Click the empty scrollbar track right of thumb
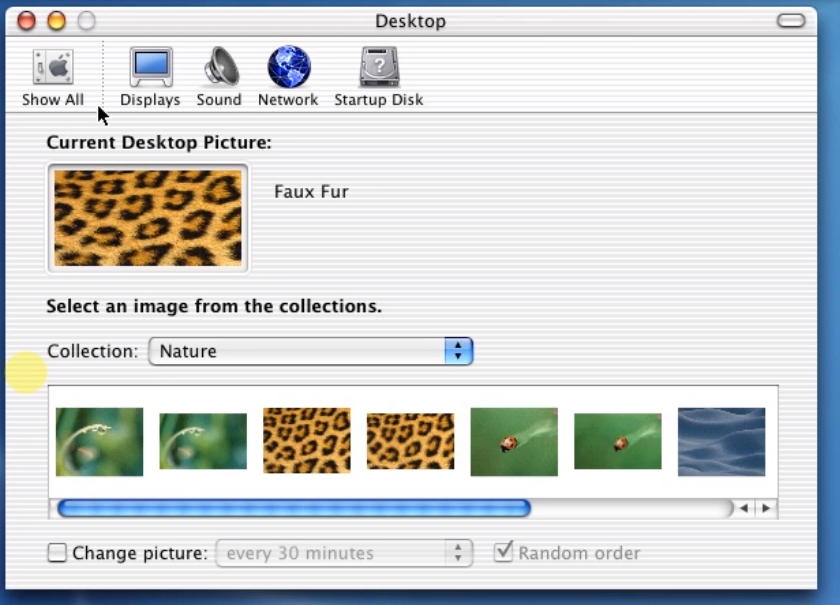 [631, 508]
